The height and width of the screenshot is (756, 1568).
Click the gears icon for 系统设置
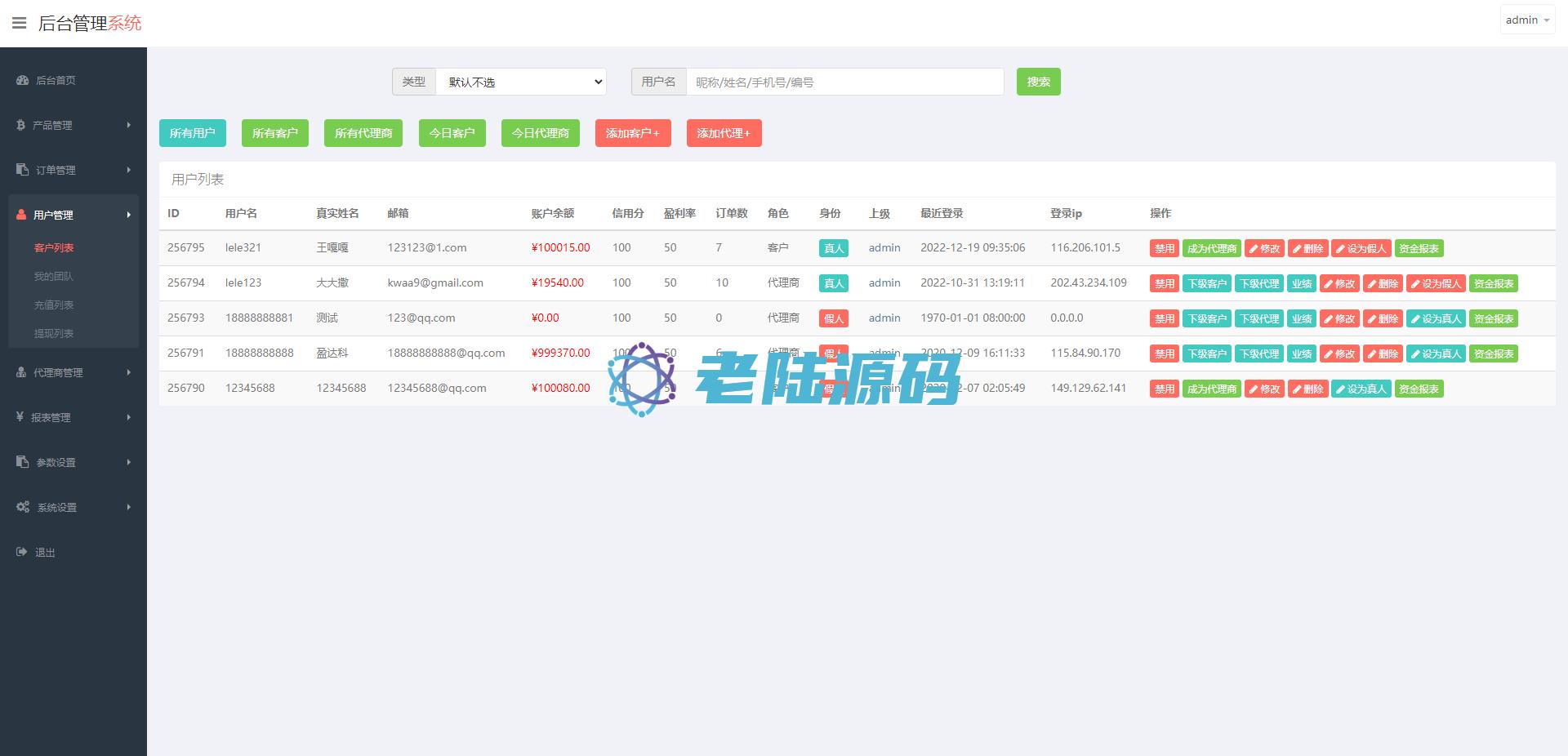point(23,507)
